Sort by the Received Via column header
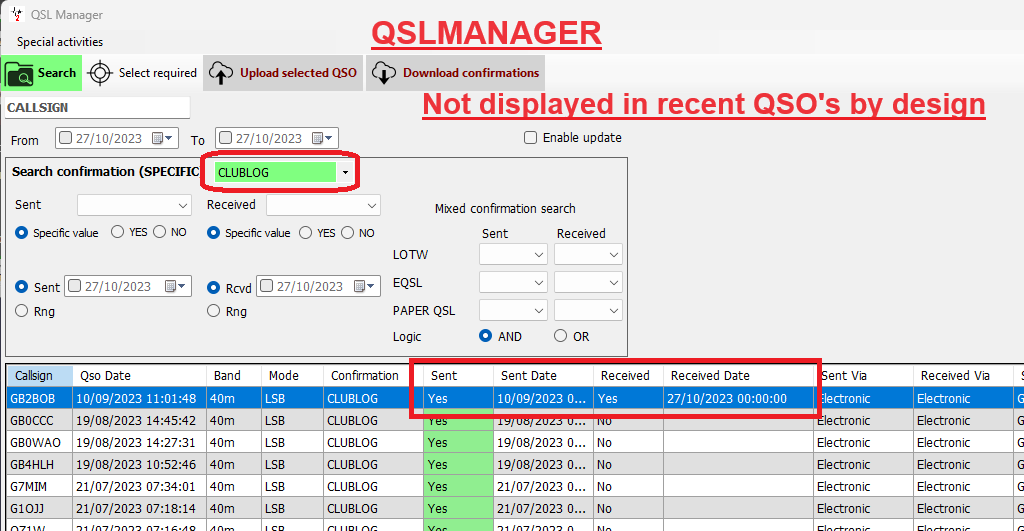This screenshot has height=531, width=1024. 963,376
